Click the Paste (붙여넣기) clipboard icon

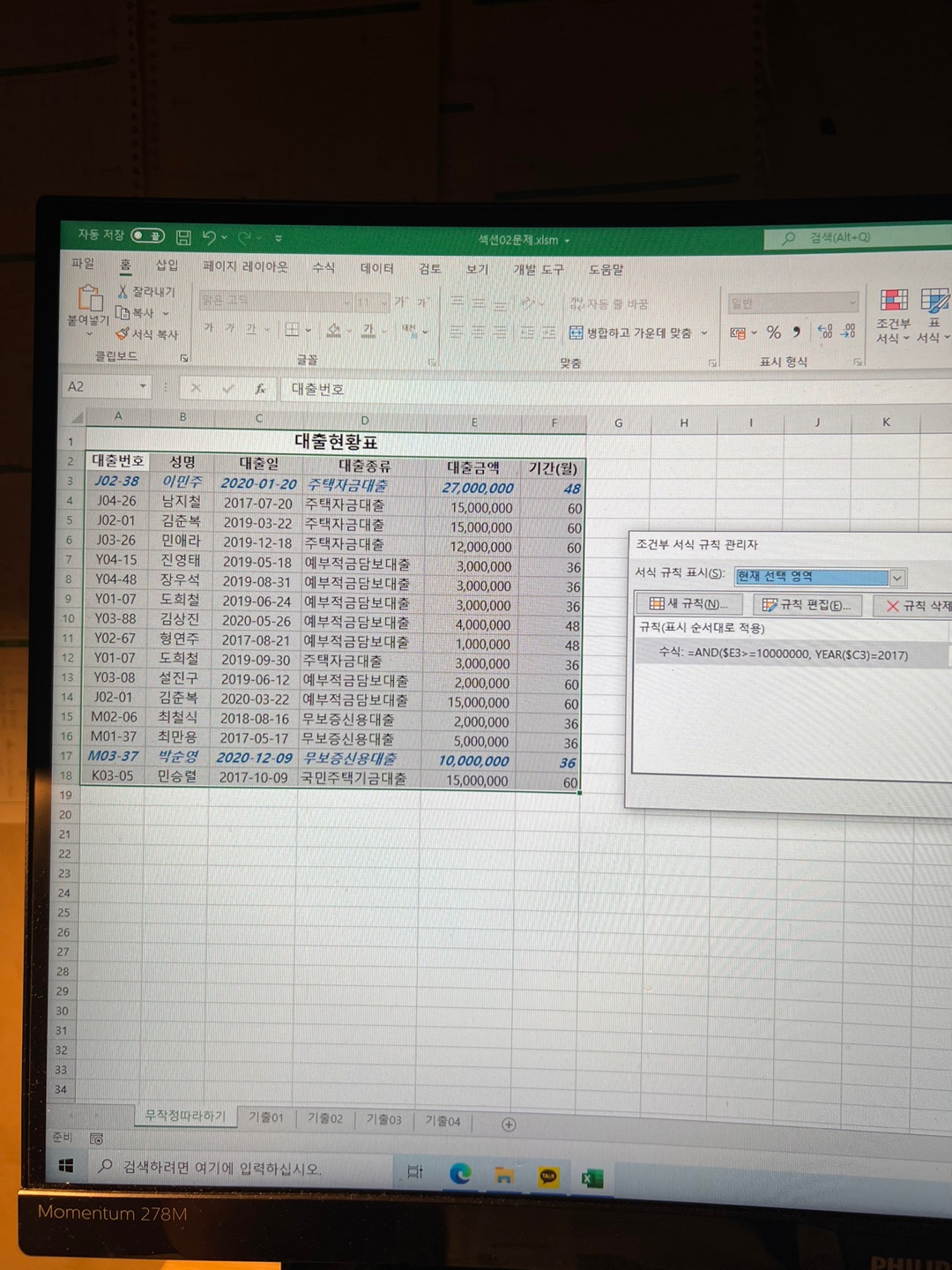click(x=89, y=301)
